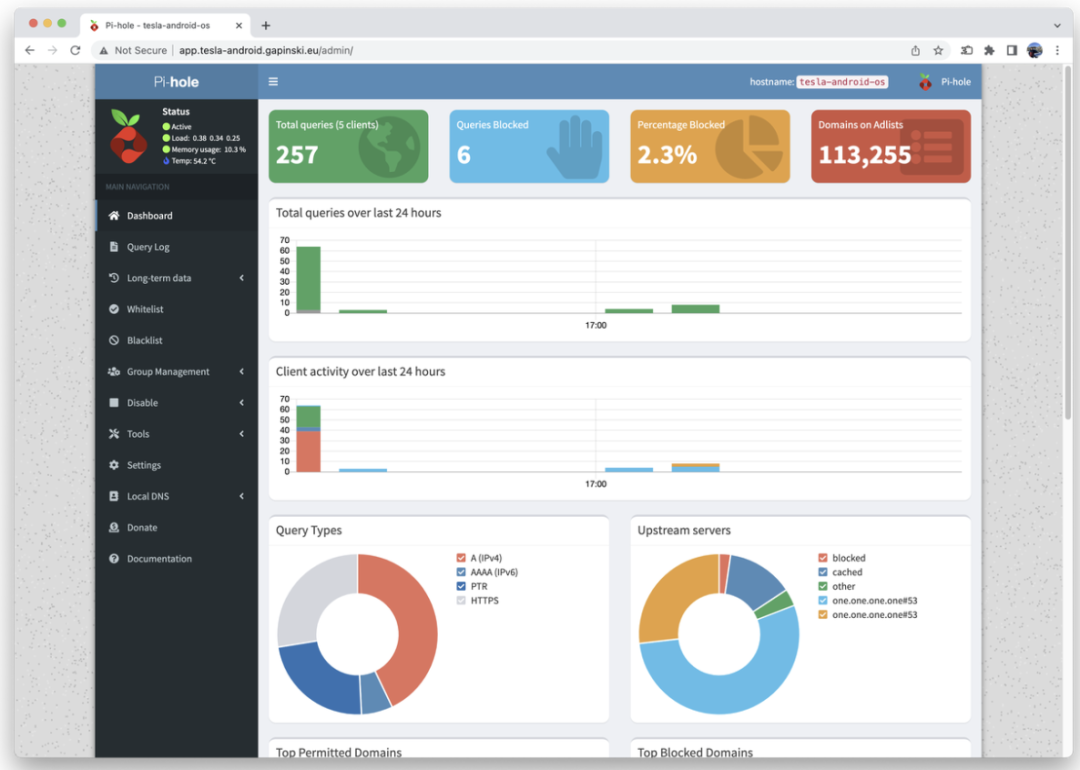Click the Whitelist checkmark icon
The width and height of the screenshot is (1080, 770).
114,309
